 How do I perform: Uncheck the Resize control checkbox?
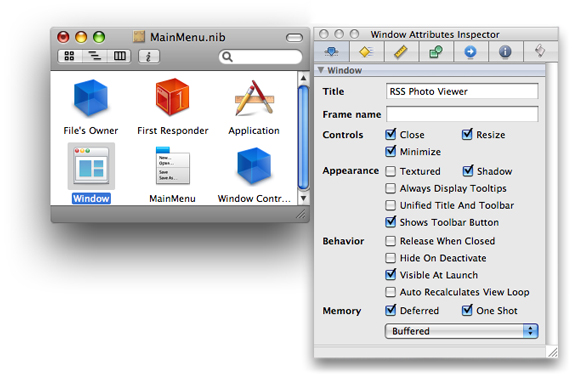(467, 134)
